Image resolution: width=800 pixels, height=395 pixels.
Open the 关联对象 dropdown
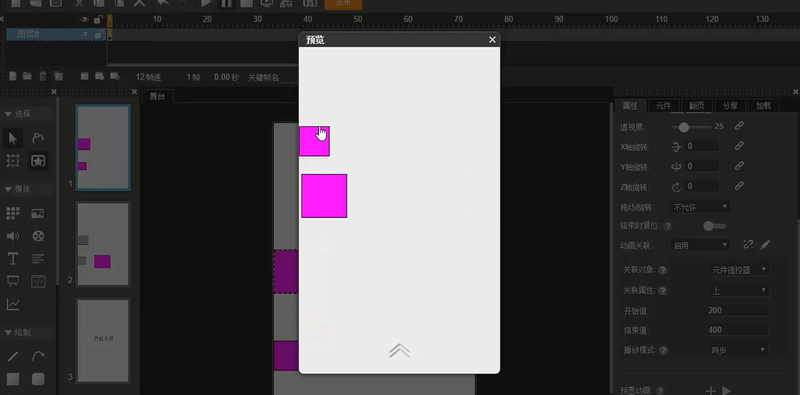click(739, 269)
